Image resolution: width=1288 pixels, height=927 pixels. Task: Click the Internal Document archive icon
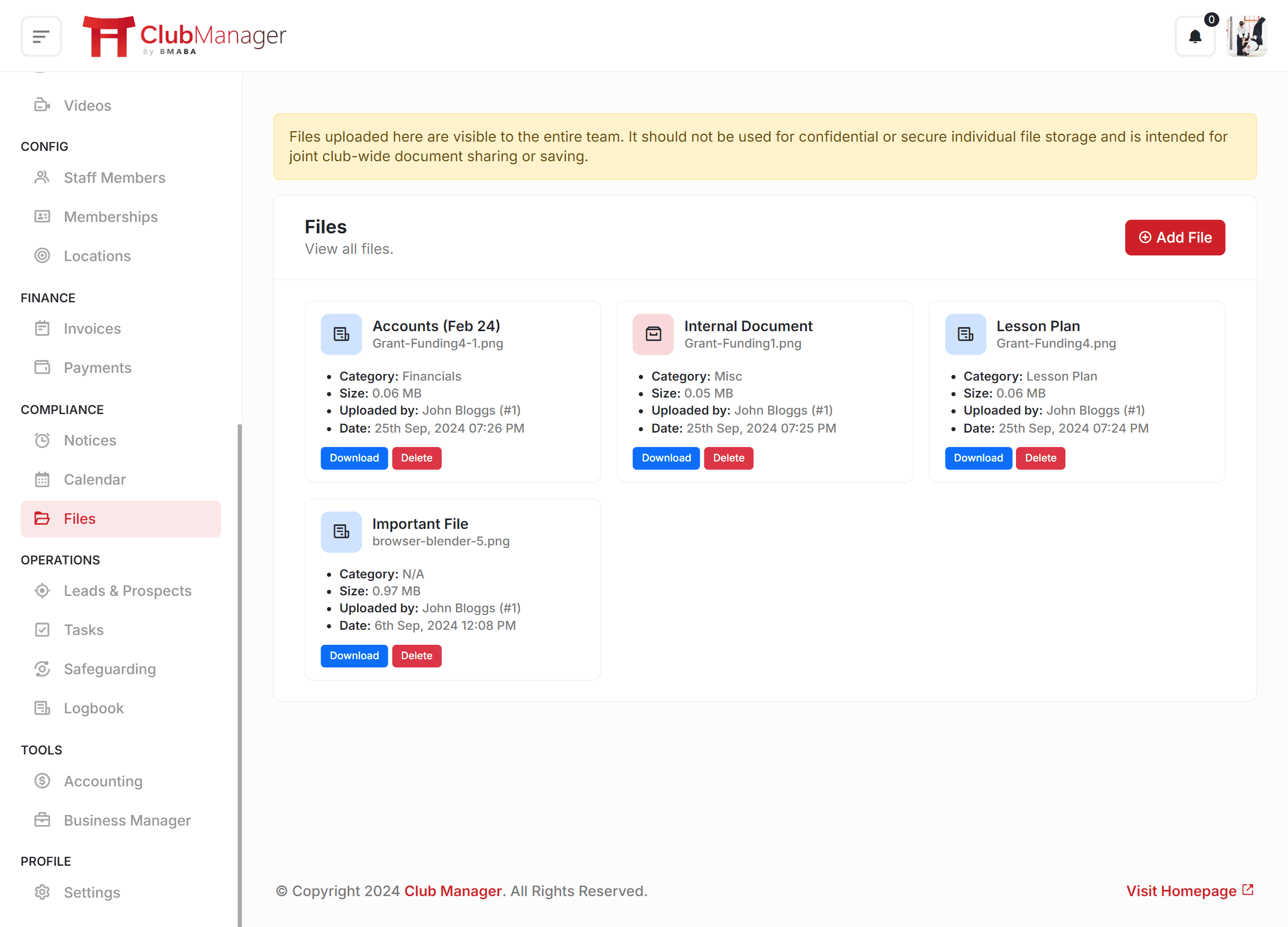tap(653, 334)
